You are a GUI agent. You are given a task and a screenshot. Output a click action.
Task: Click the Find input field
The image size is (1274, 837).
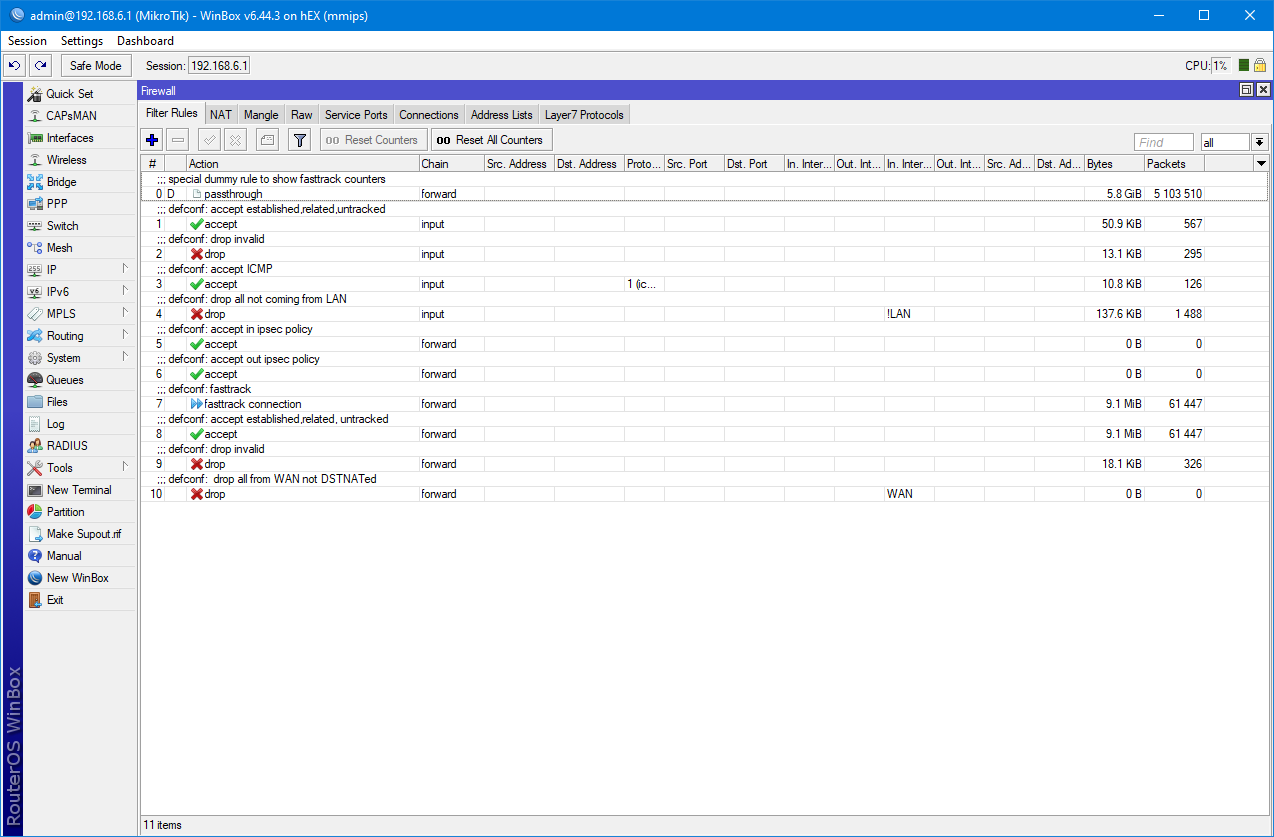coord(1164,142)
